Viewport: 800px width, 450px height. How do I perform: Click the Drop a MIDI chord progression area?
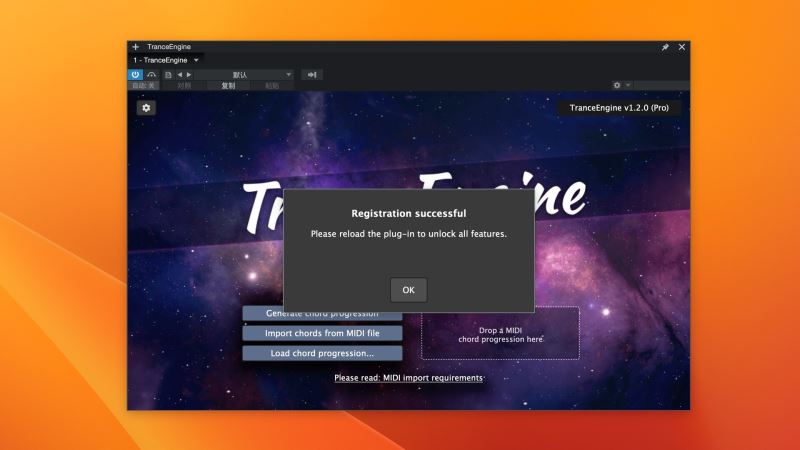(x=500, y=333)
